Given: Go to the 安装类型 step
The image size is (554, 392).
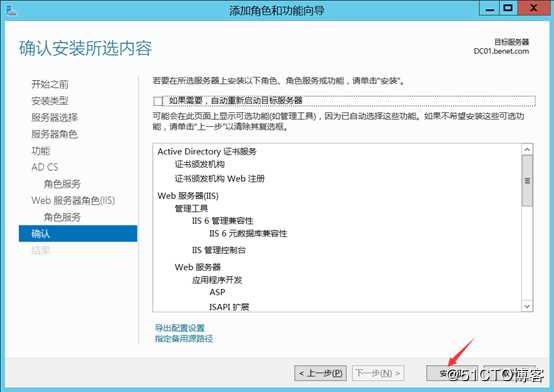Looking at the screenshot, I should tap(50, 101).
